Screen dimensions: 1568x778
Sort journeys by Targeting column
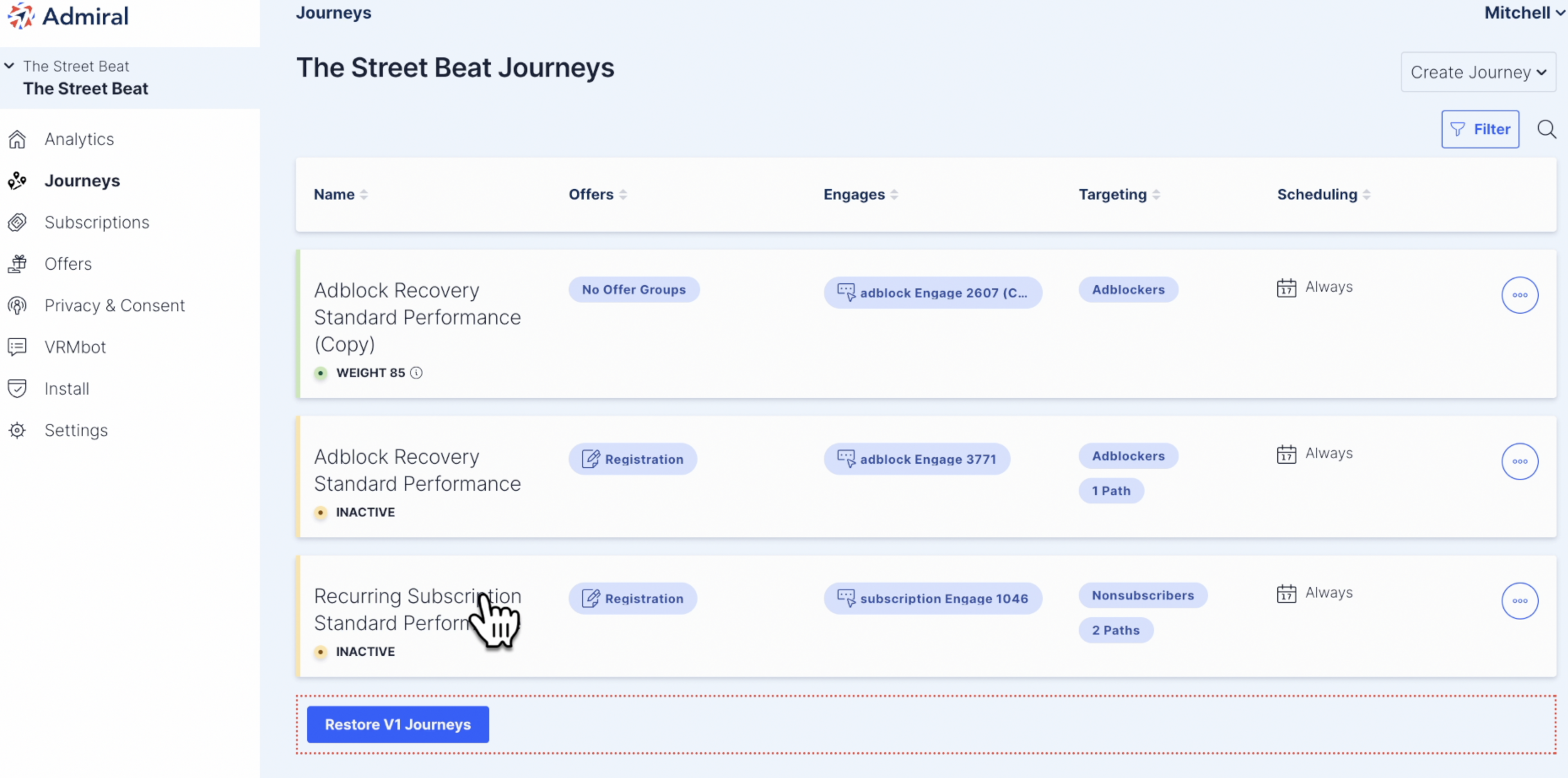1119,194
